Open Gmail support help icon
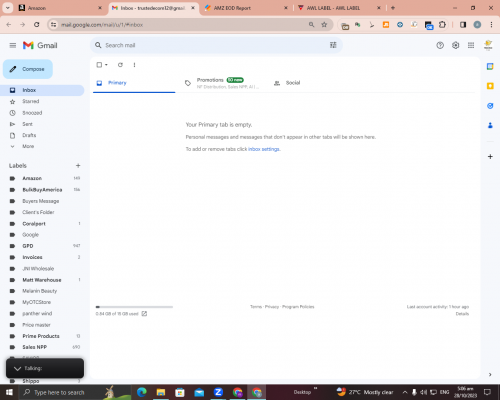 tap(440, 45)
